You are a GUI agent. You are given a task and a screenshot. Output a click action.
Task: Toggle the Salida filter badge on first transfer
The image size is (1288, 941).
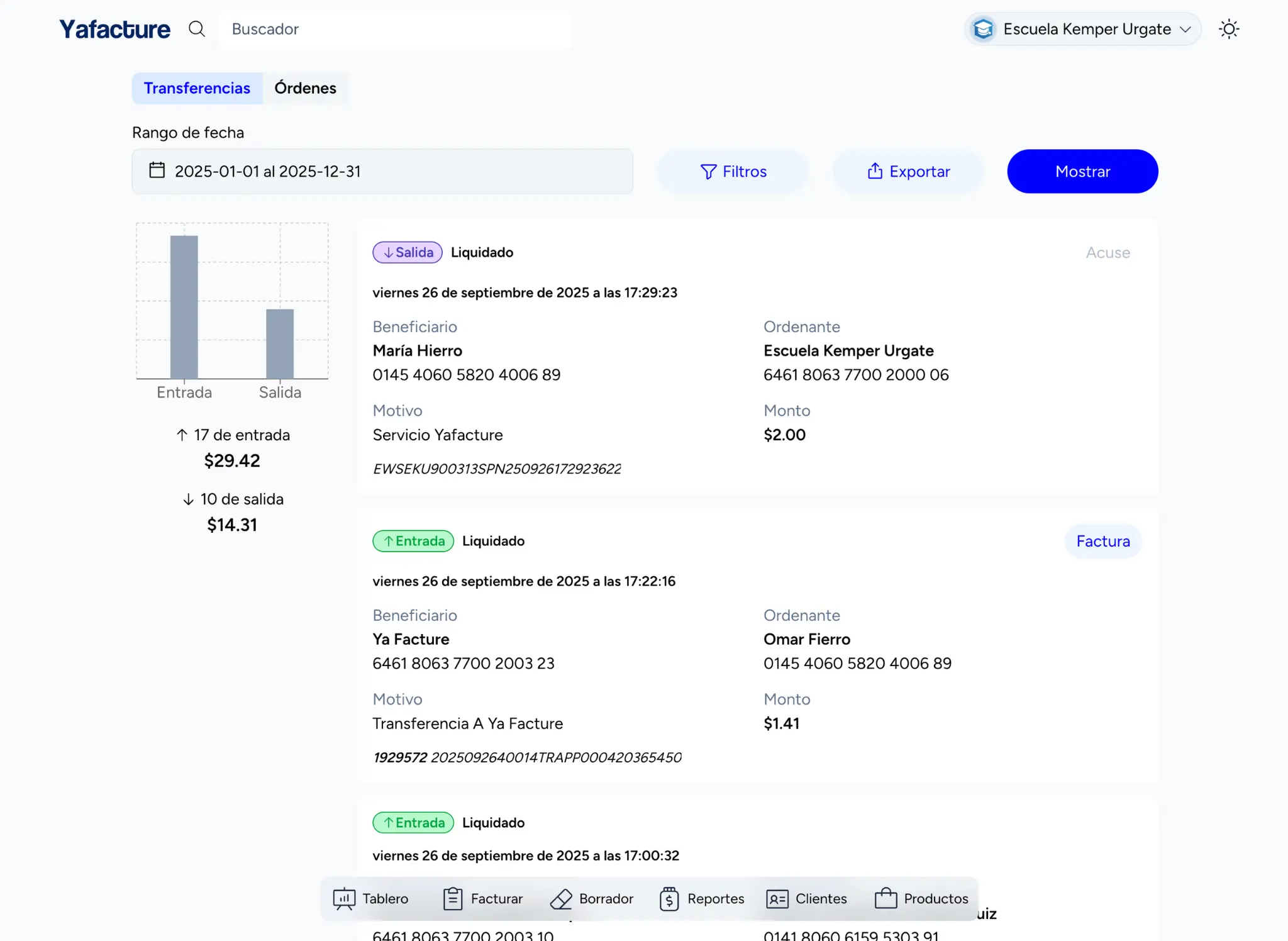coord(406,252)
